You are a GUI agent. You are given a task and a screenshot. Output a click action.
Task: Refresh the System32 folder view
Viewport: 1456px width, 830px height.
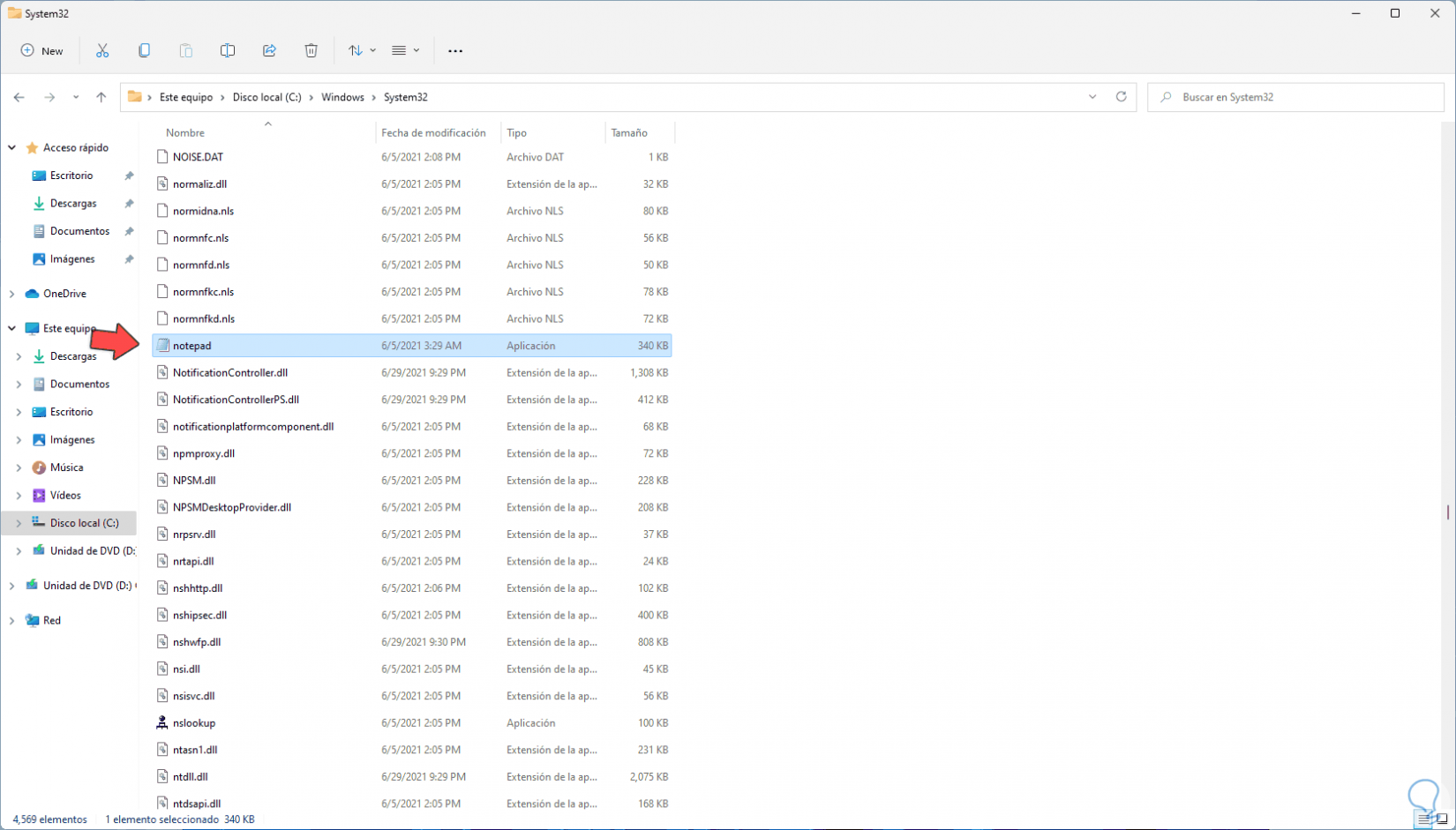point(1122,97)
